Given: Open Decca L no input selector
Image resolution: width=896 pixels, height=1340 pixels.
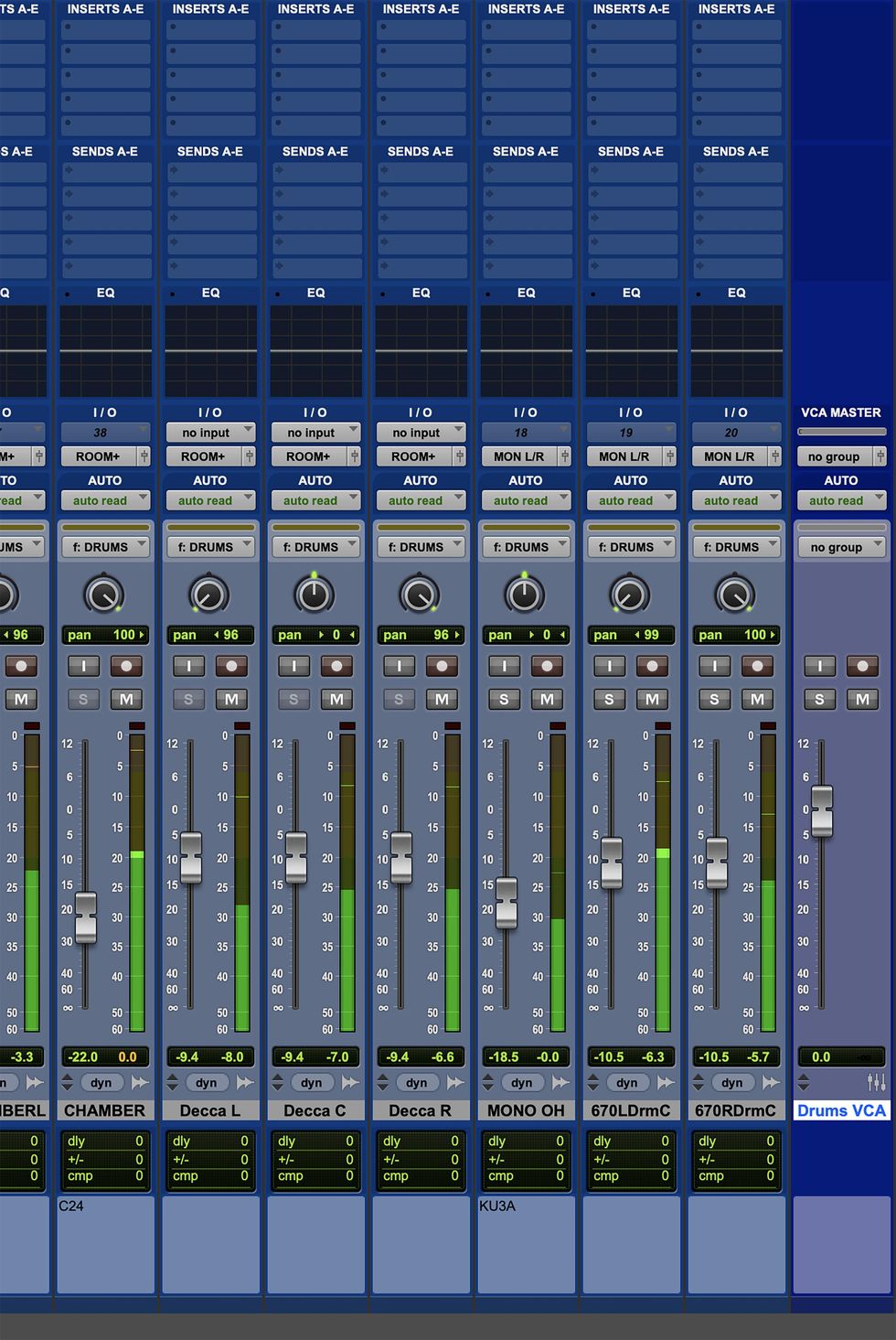Looking at the screenshot, I should (x=210, y=433).
